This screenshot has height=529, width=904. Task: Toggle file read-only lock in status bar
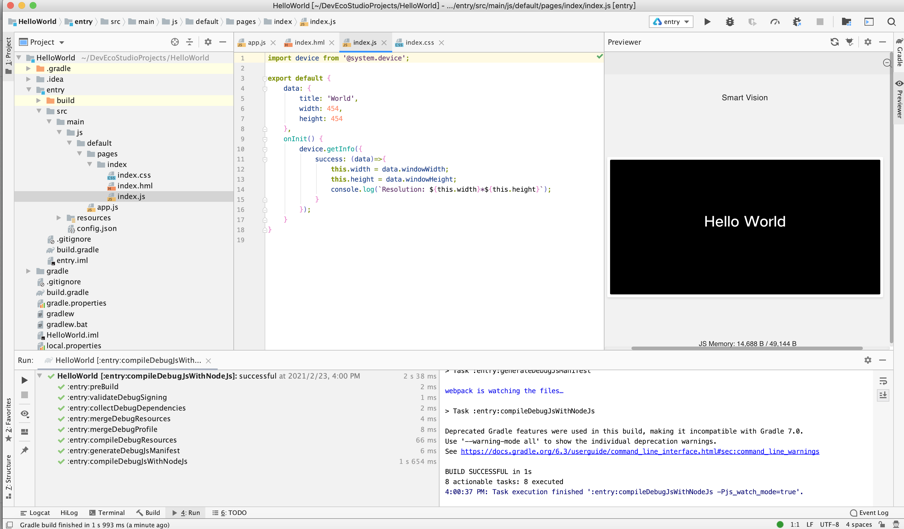click(x=881, y=524)
